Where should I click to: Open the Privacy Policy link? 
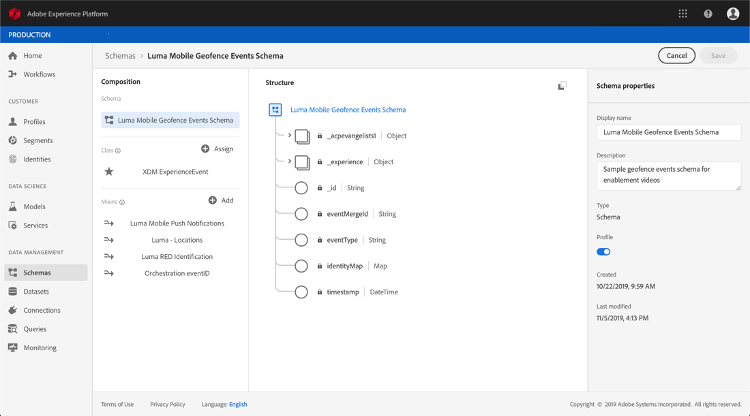point(167,404)
